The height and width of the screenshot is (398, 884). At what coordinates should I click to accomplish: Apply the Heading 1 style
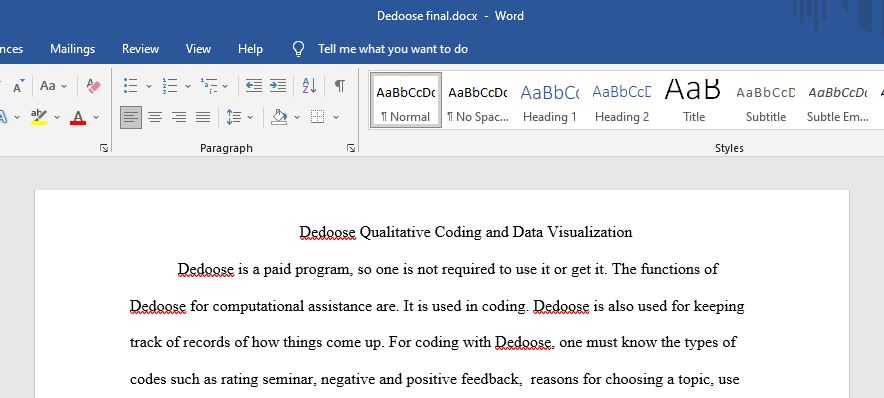pyautogui.click(x=550, y=101)
